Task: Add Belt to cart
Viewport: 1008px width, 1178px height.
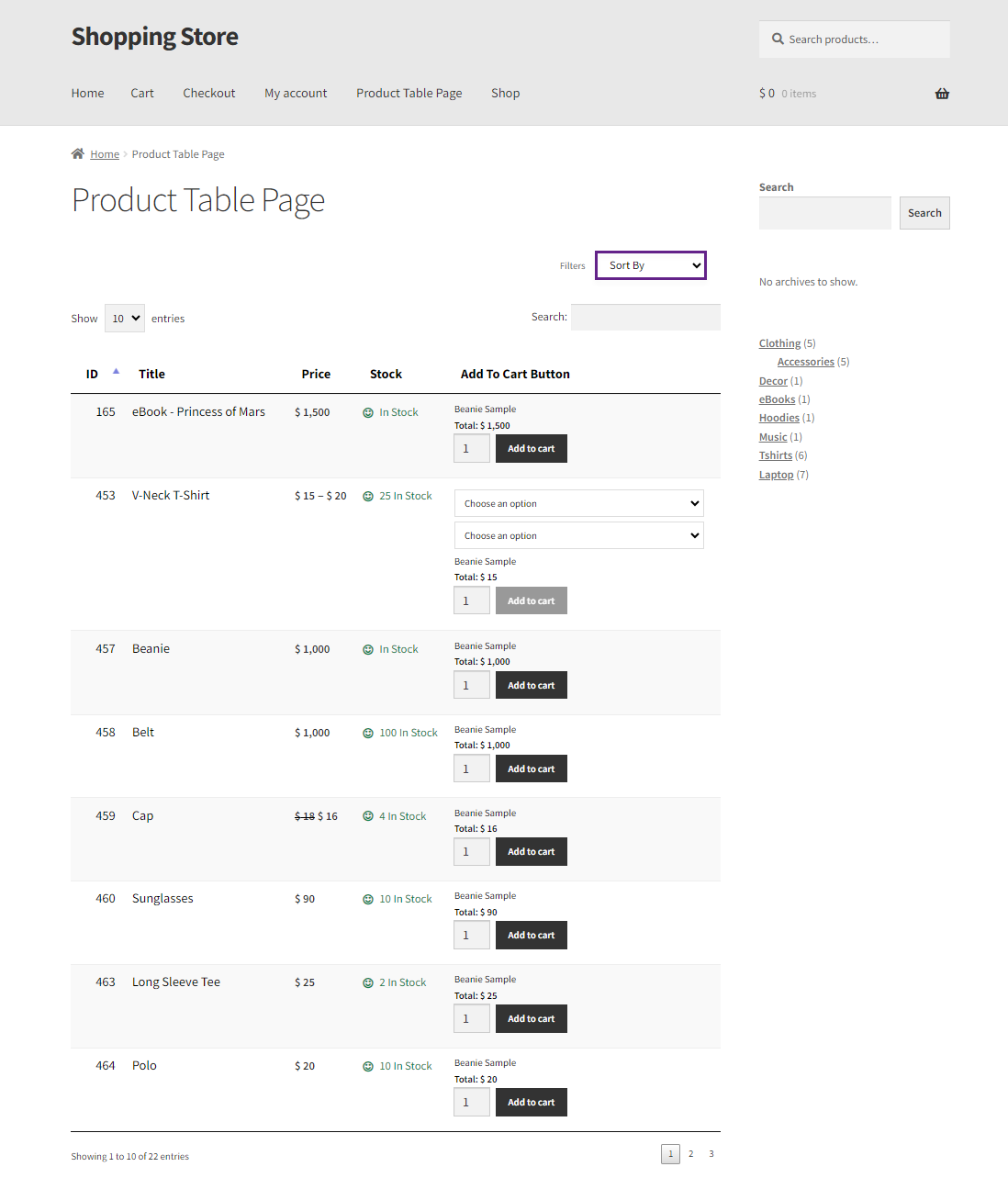Action: pos(532,769)
